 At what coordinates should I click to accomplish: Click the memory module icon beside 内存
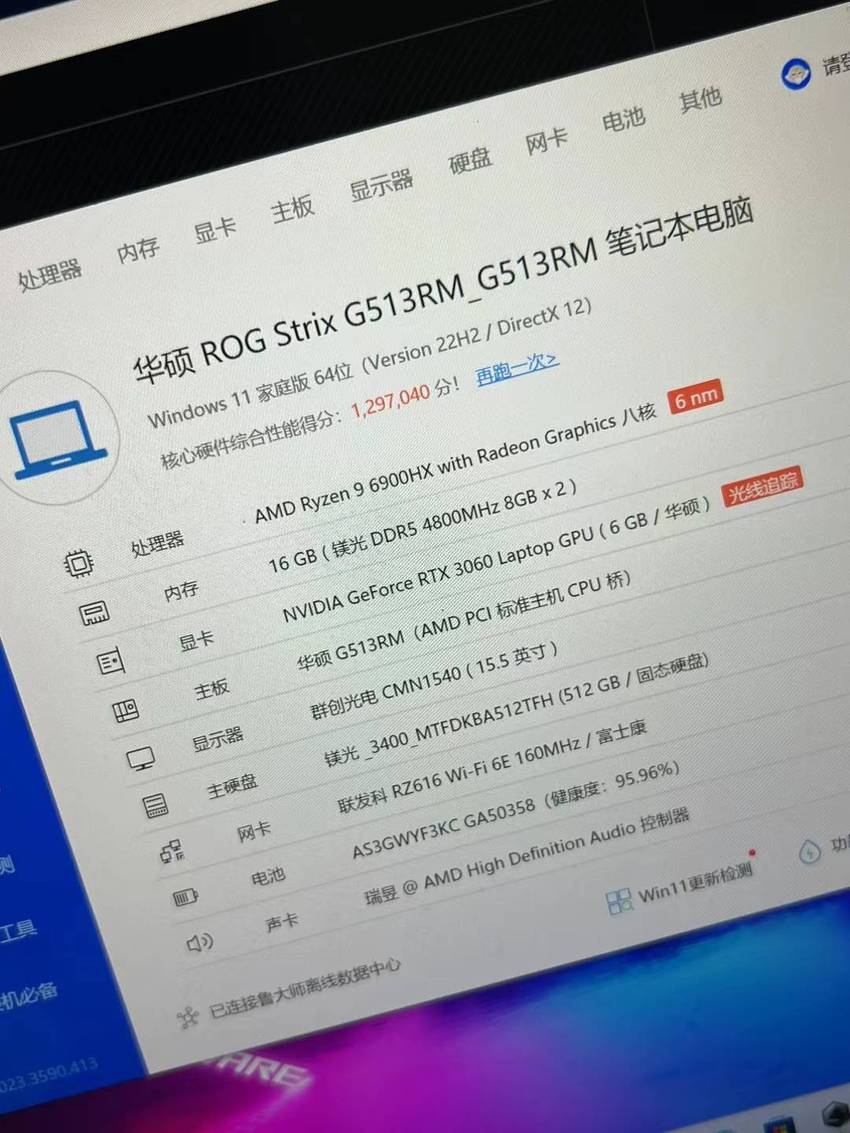(x=94, y=613)
